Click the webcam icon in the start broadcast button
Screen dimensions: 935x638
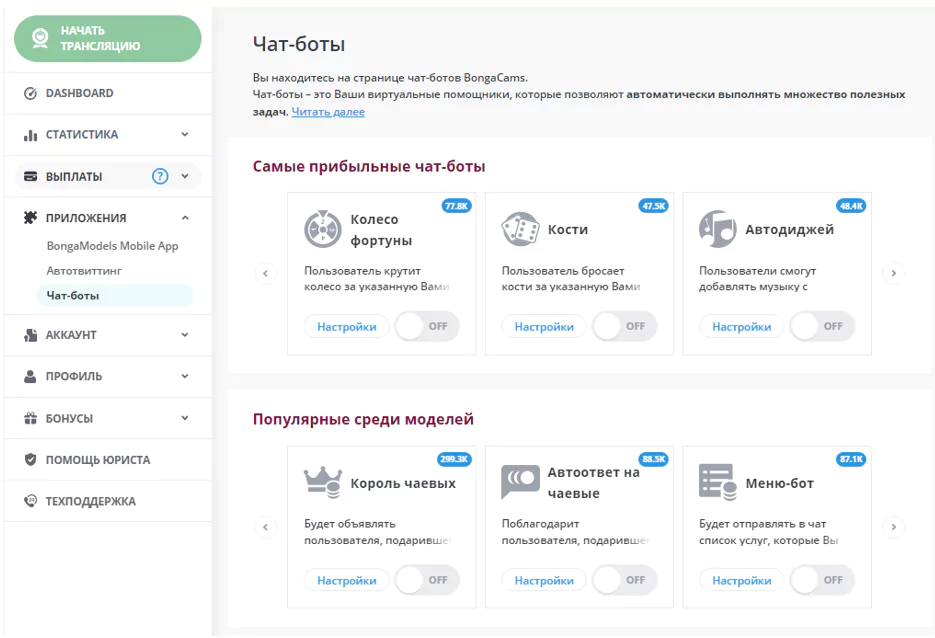pos(40,38)
